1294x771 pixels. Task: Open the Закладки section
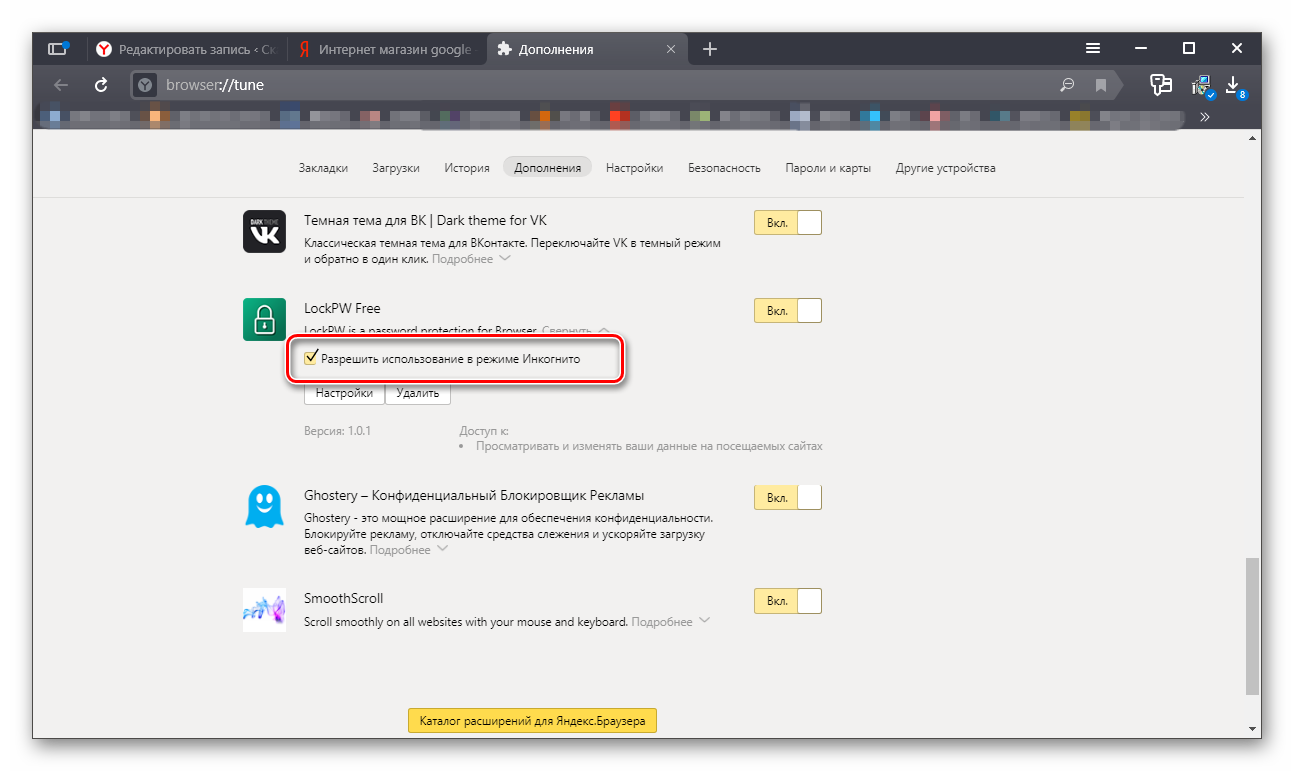click(323, 168)
